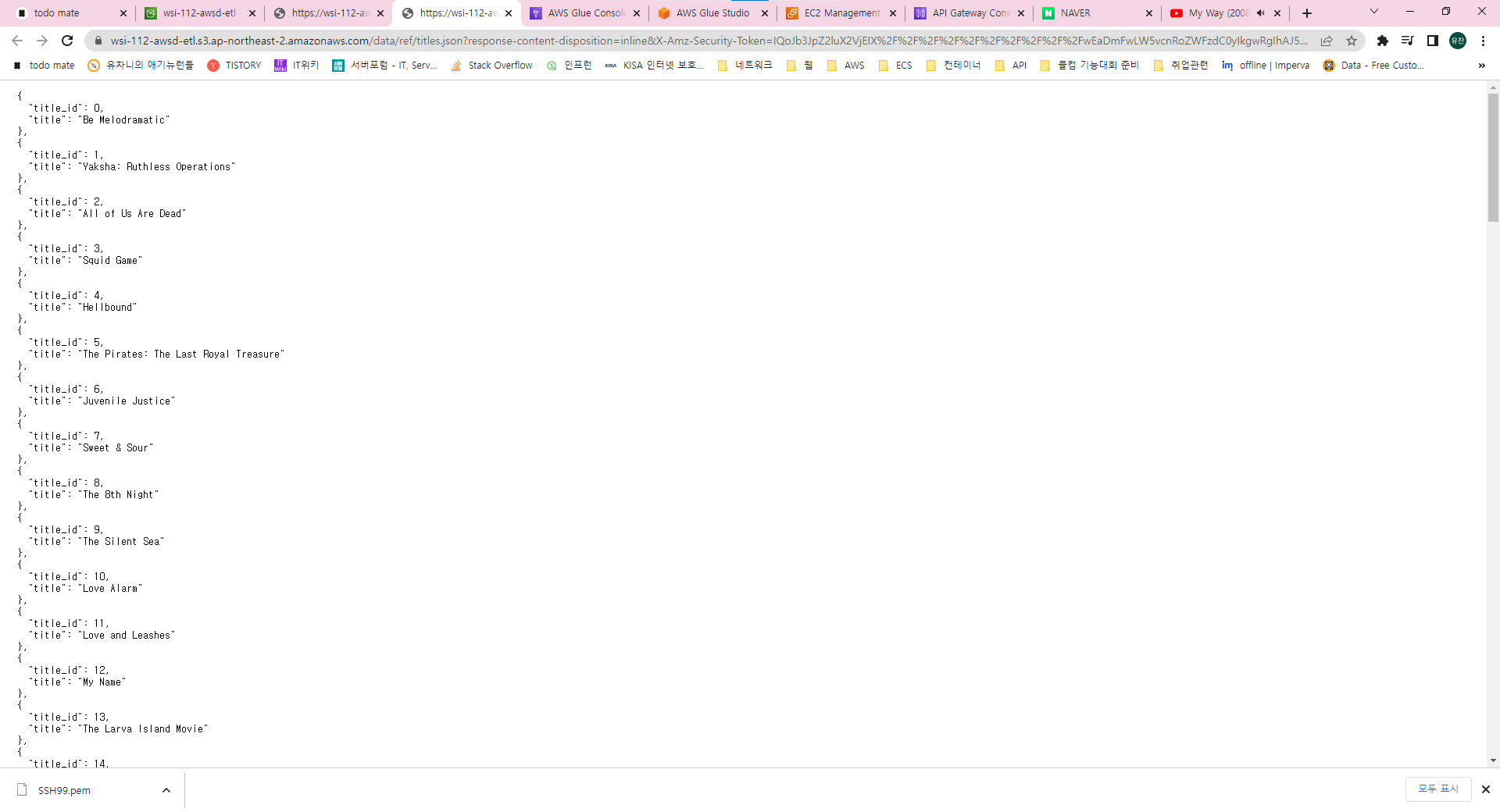
Task: Click the scrollbar down arrow
Action: click(x=1493, y=760)
